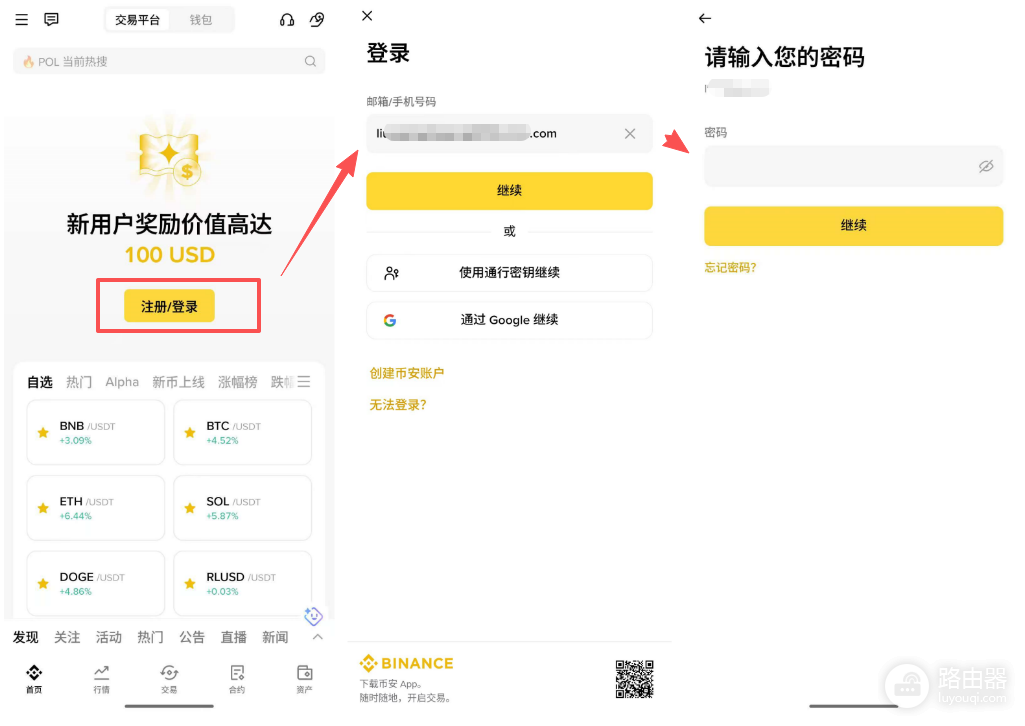Open the 新闻 feed tab
Screen dimensions: 1025x726
click(275, 637)
